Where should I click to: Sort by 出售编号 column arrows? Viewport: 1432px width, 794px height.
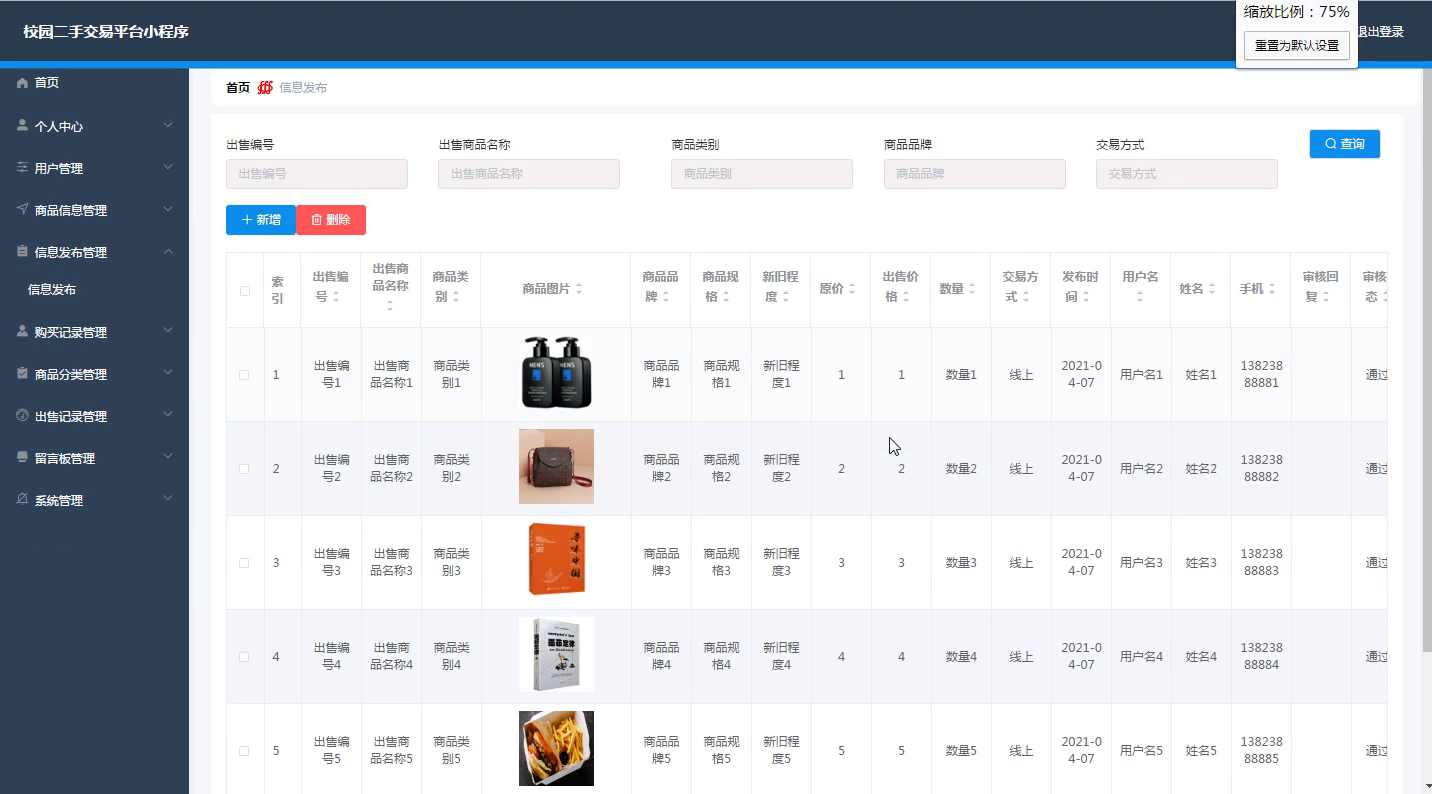tap(336, 297)
